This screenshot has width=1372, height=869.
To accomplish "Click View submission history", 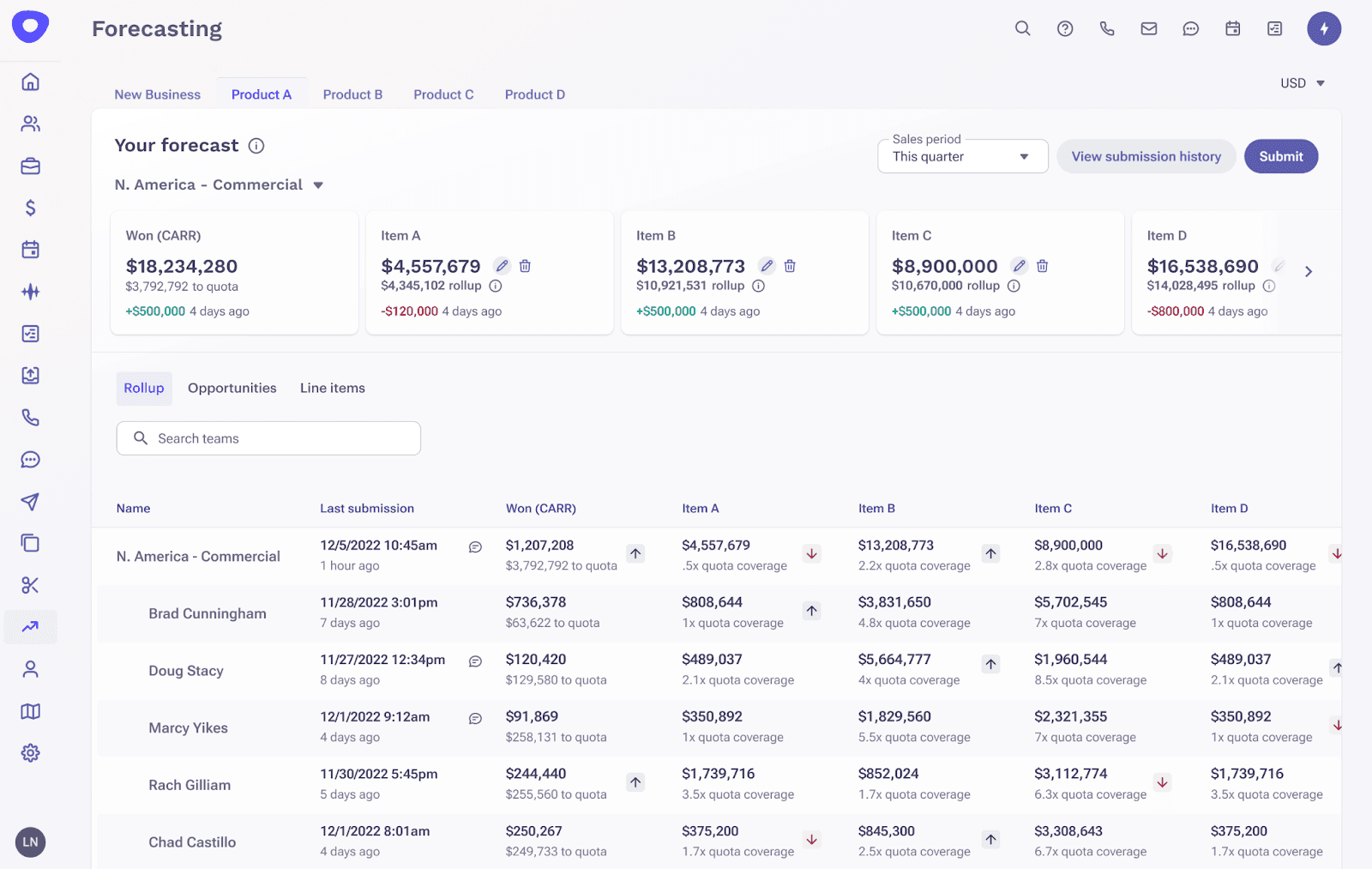I will [1146, 156].
